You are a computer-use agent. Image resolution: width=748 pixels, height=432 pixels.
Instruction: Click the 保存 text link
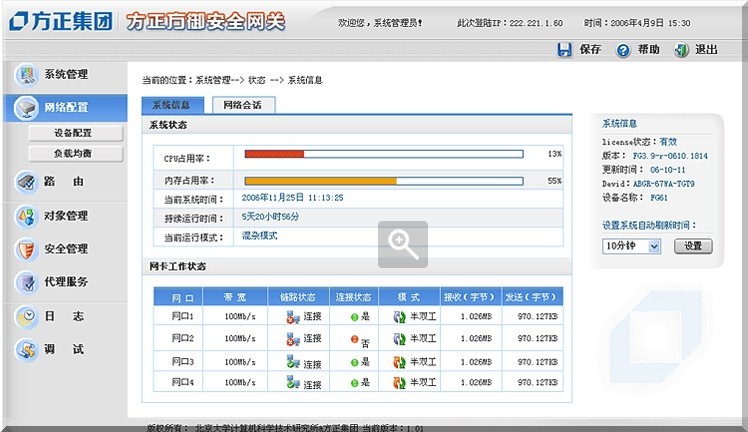pyautogui.click(x=590, y=50)
